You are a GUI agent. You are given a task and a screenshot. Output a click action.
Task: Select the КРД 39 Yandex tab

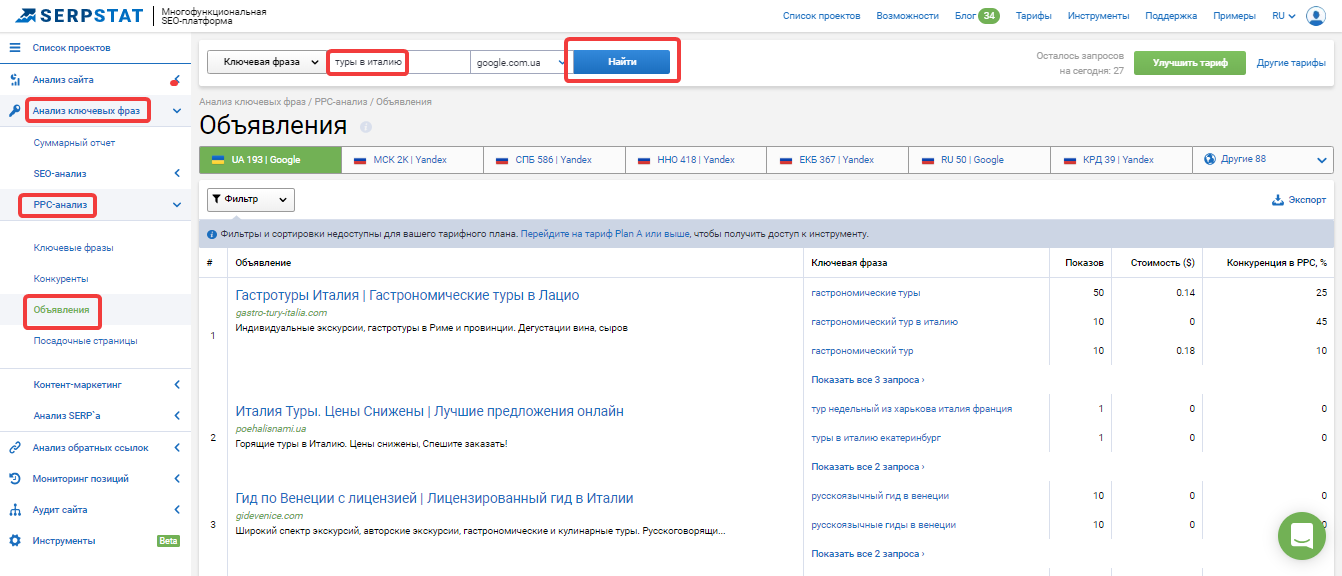(x=1122, y=159)
